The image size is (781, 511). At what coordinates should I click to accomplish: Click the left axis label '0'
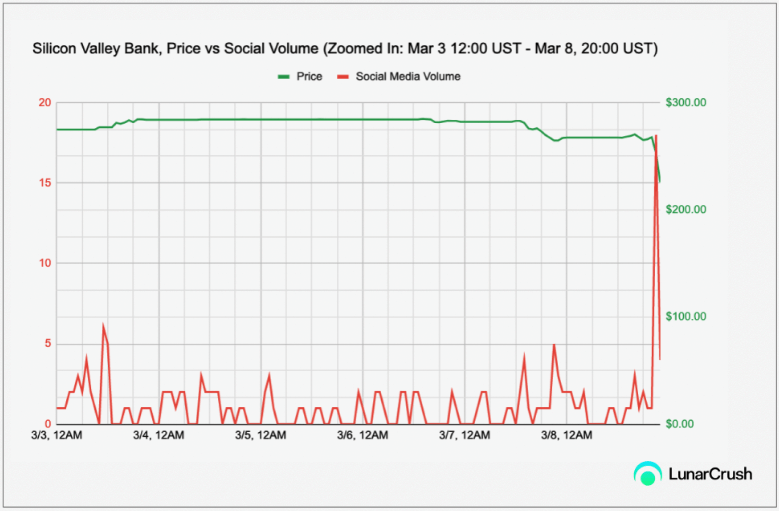pos(48,424)
